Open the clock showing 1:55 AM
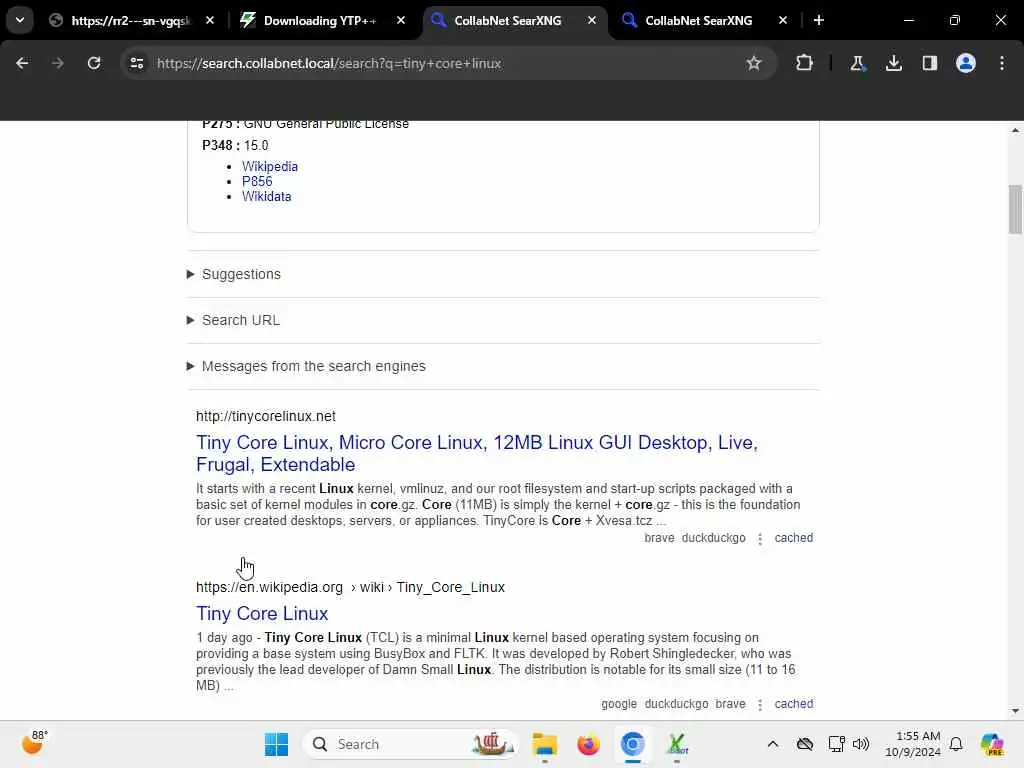Image resolution: width=1024 pixels, height=768 pixels. pyautogui.click(x=913, y=744)
